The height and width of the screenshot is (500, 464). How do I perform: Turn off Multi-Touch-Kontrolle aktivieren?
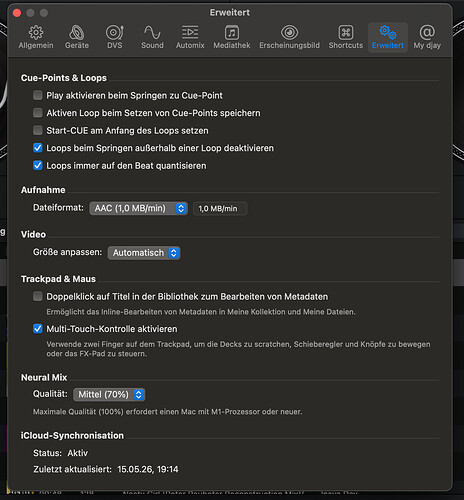tap(38, 329)
